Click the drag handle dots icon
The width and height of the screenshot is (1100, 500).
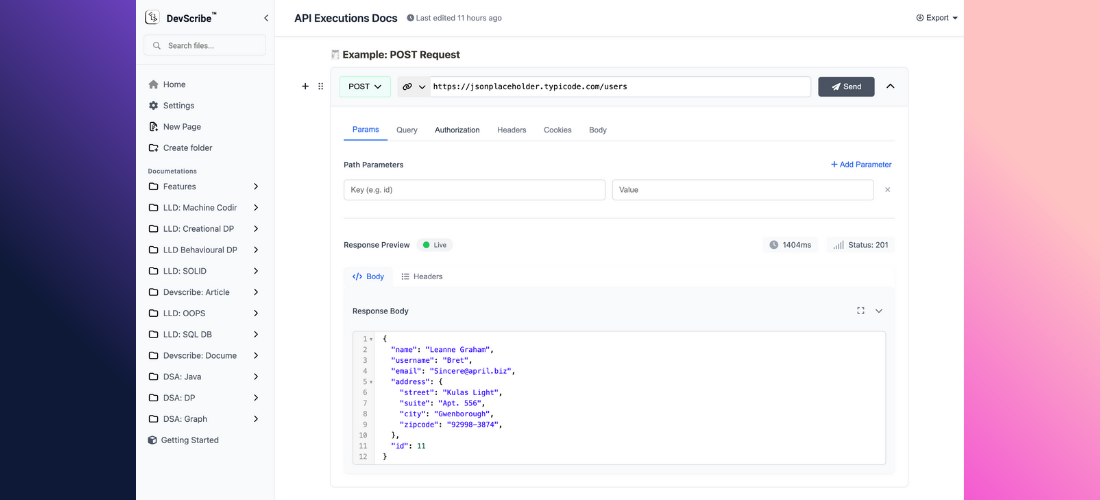(x=321, y=86)
